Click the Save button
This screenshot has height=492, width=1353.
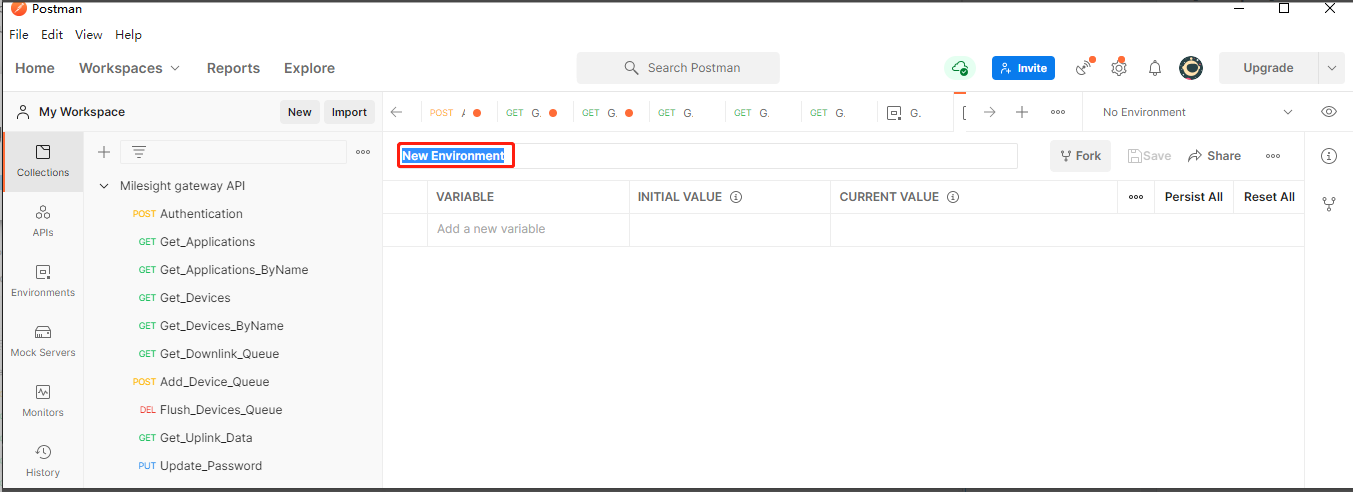tap(1149, 156)
